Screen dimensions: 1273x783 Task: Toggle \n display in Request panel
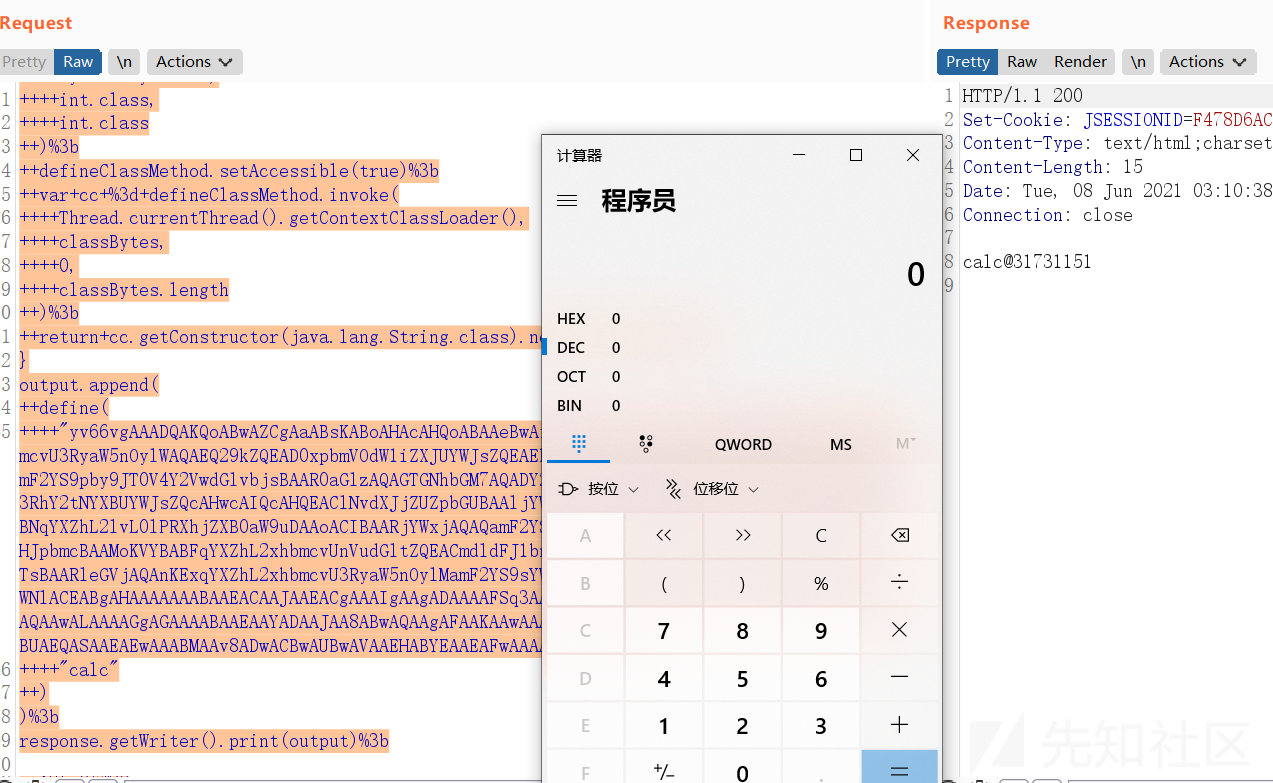[124, 62]
